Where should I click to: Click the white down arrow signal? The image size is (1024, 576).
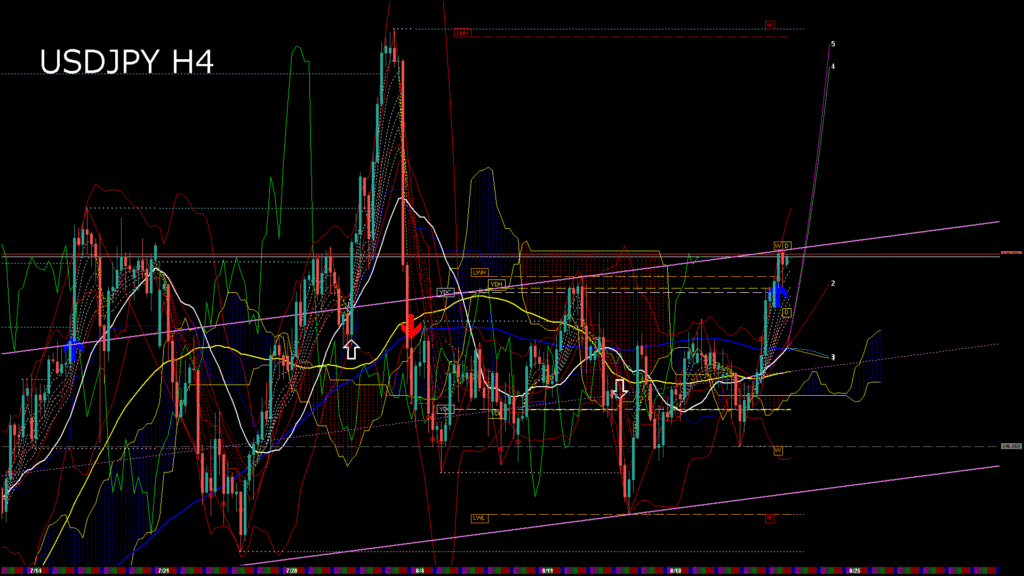620,389
